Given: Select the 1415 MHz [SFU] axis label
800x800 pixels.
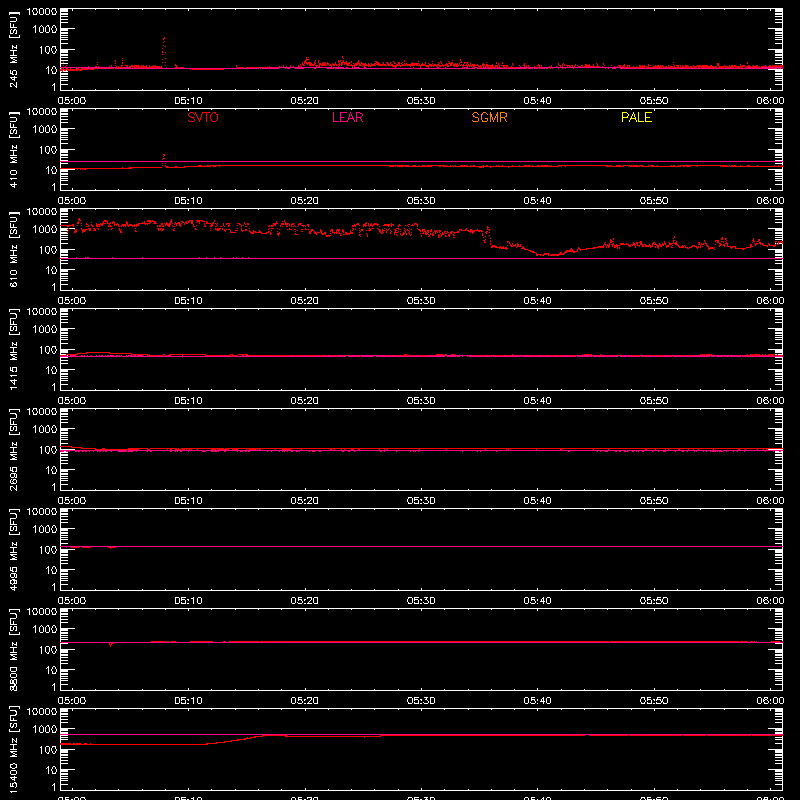Looking at the screenshot, I should point(13,349).
